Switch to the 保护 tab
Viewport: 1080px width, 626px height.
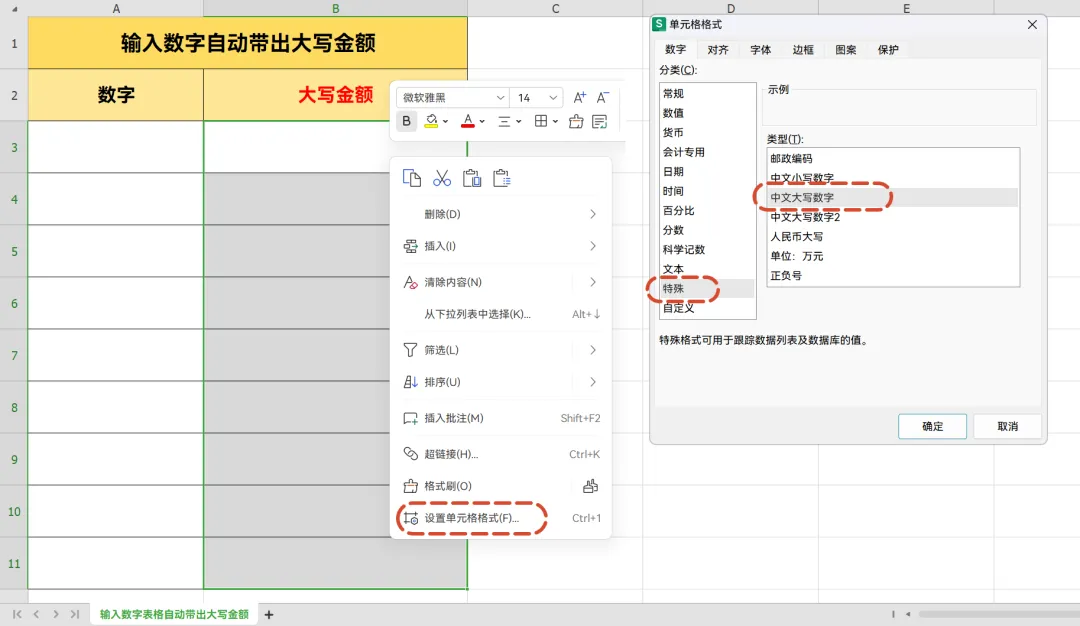coord(888,50)
